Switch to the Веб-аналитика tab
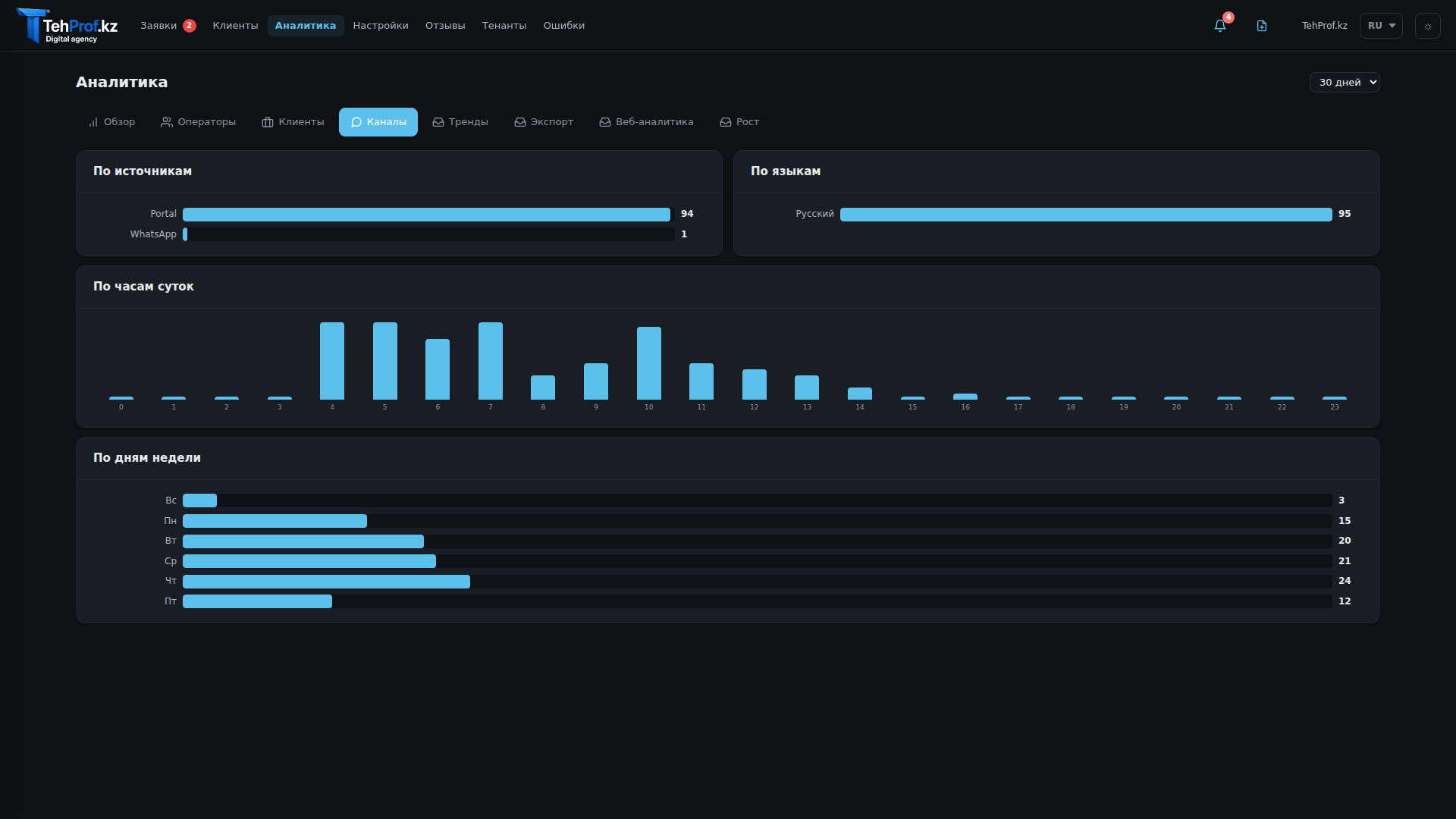 tap(646, 122)
